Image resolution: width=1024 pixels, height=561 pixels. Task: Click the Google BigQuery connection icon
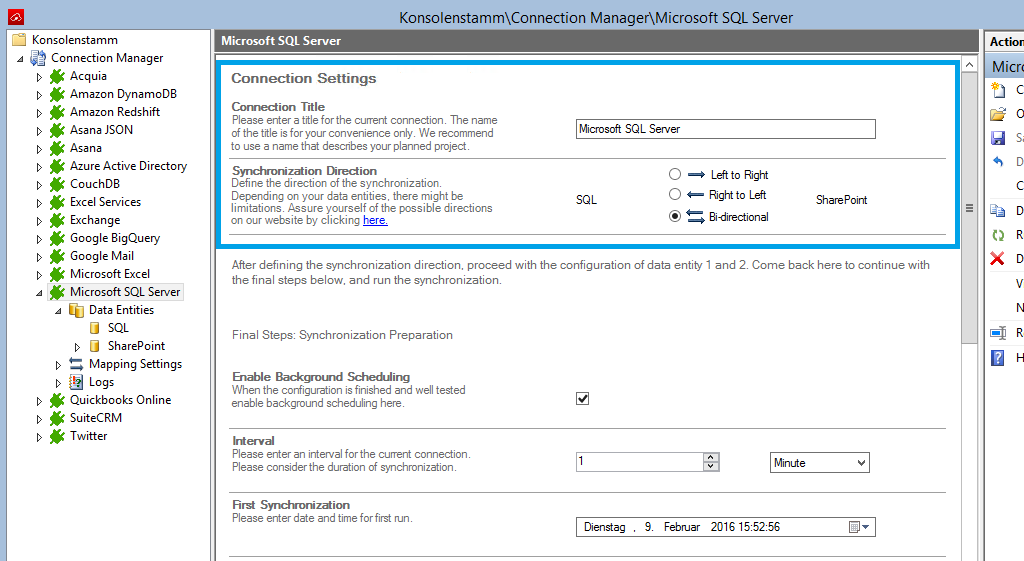[x=57, y=238]
